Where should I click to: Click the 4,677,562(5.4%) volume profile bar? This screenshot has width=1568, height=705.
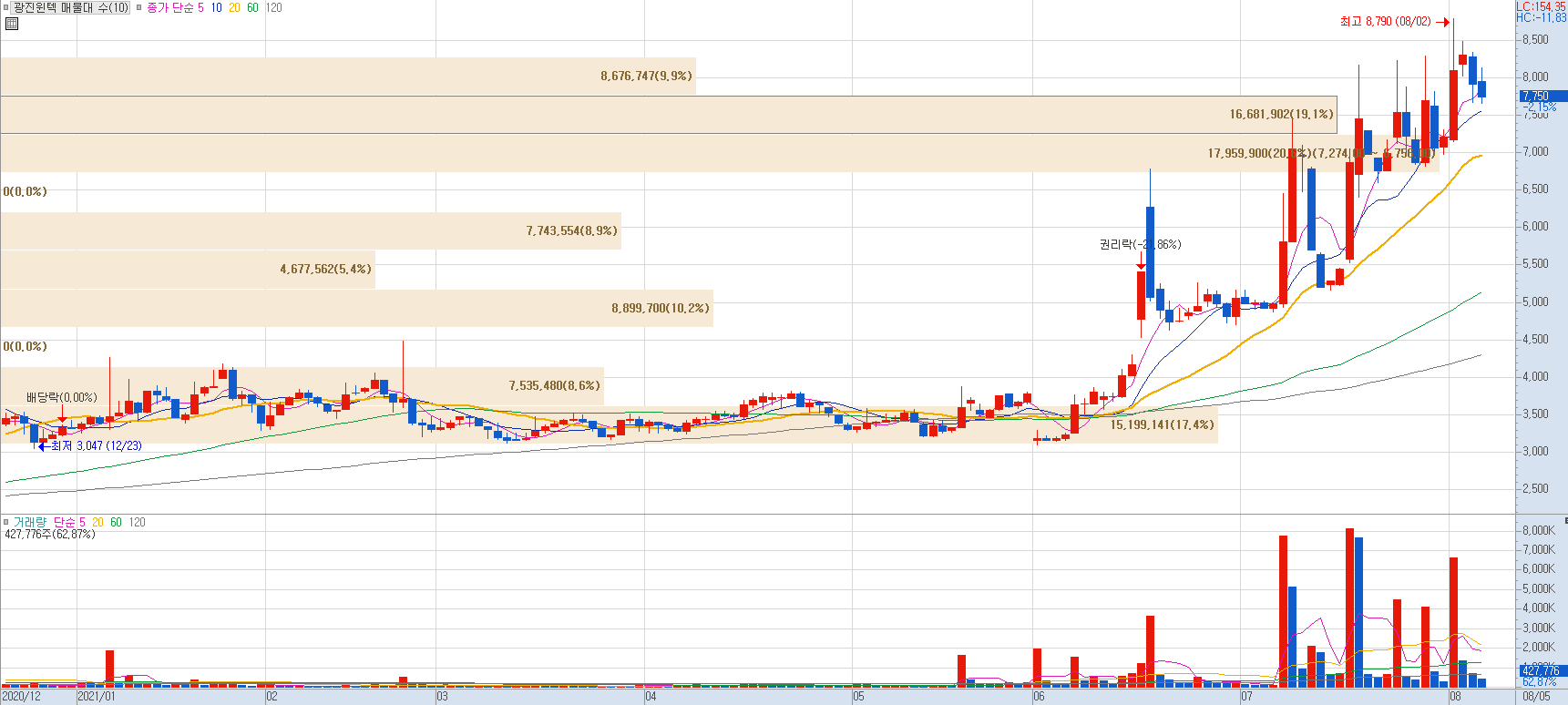coord(187,269)
